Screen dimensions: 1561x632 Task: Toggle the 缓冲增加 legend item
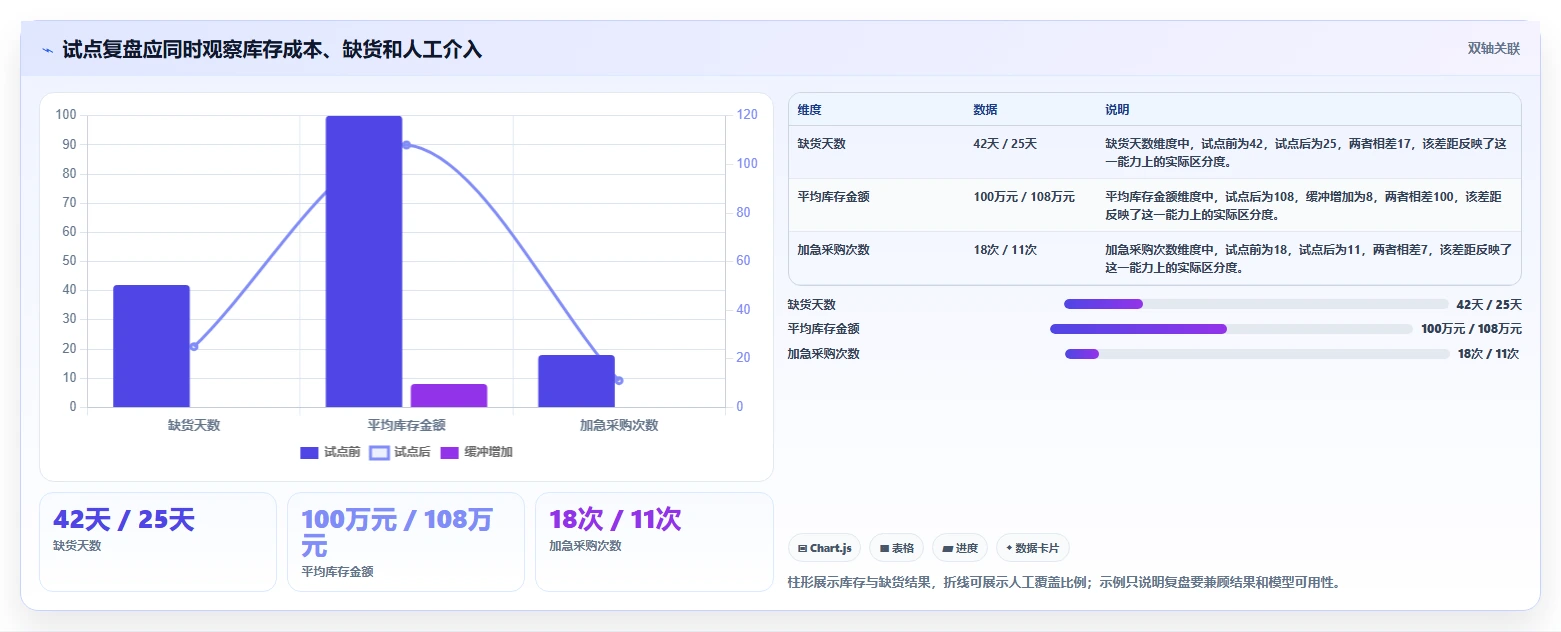click(477, 452)
